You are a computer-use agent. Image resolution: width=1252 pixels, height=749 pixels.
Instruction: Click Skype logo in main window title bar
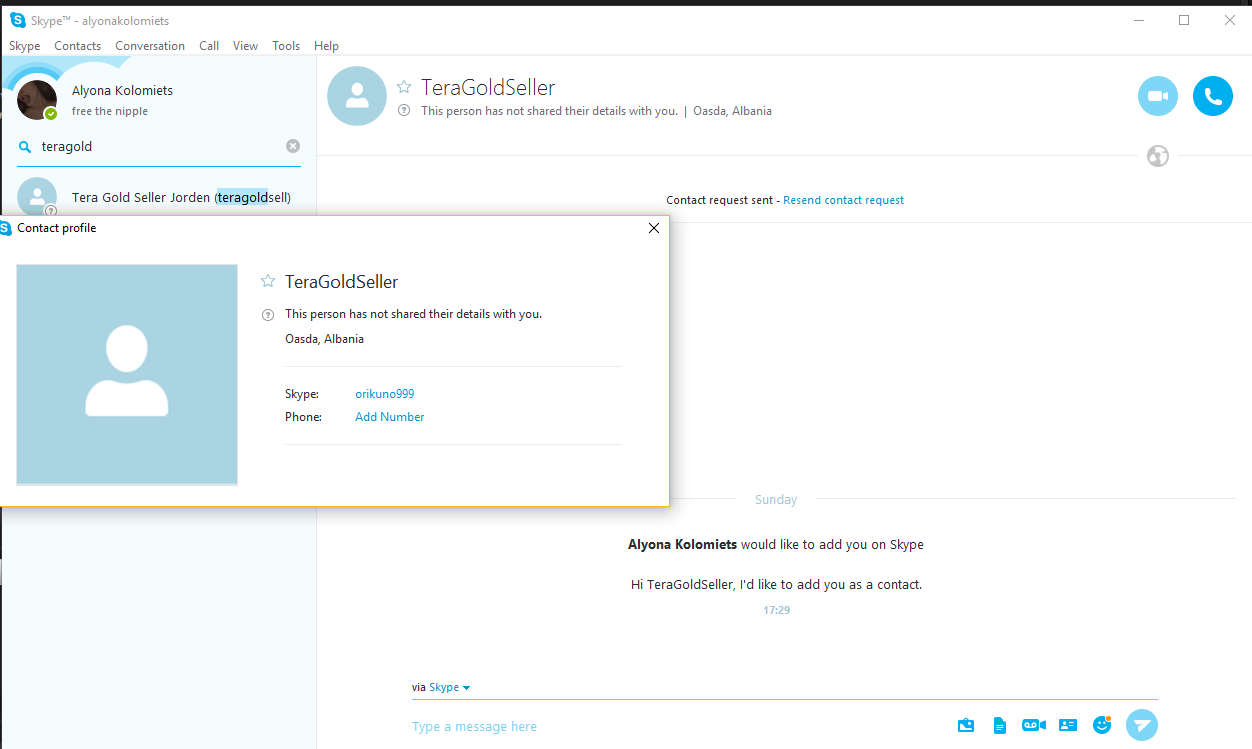click(17, 20)
